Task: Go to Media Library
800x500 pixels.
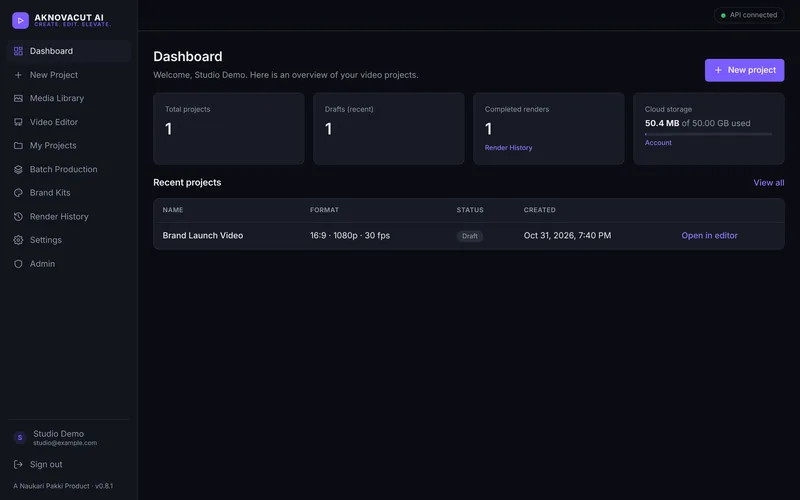Action: 69,98
